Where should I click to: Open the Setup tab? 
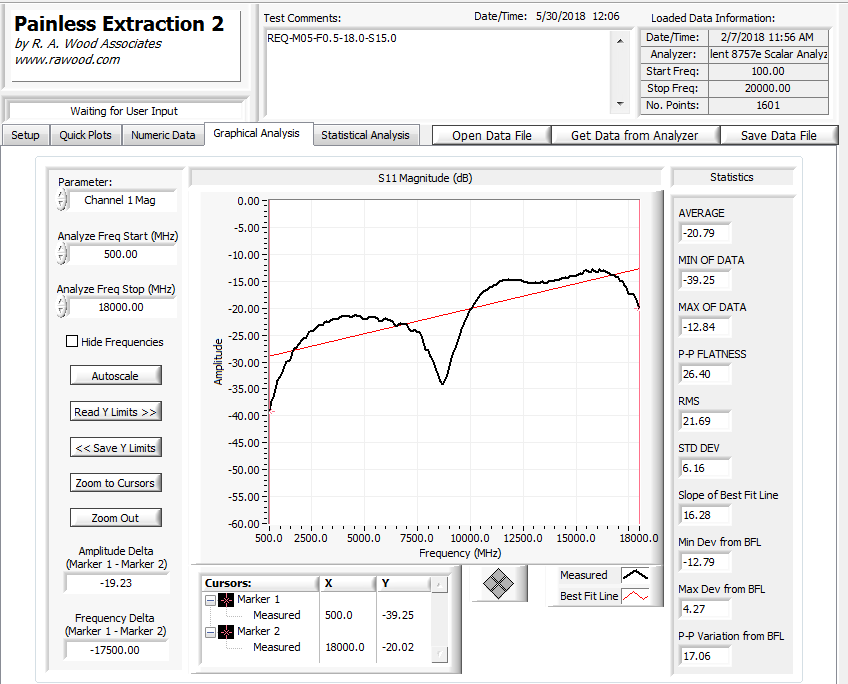pyautogui.click(x=25, y=135)
